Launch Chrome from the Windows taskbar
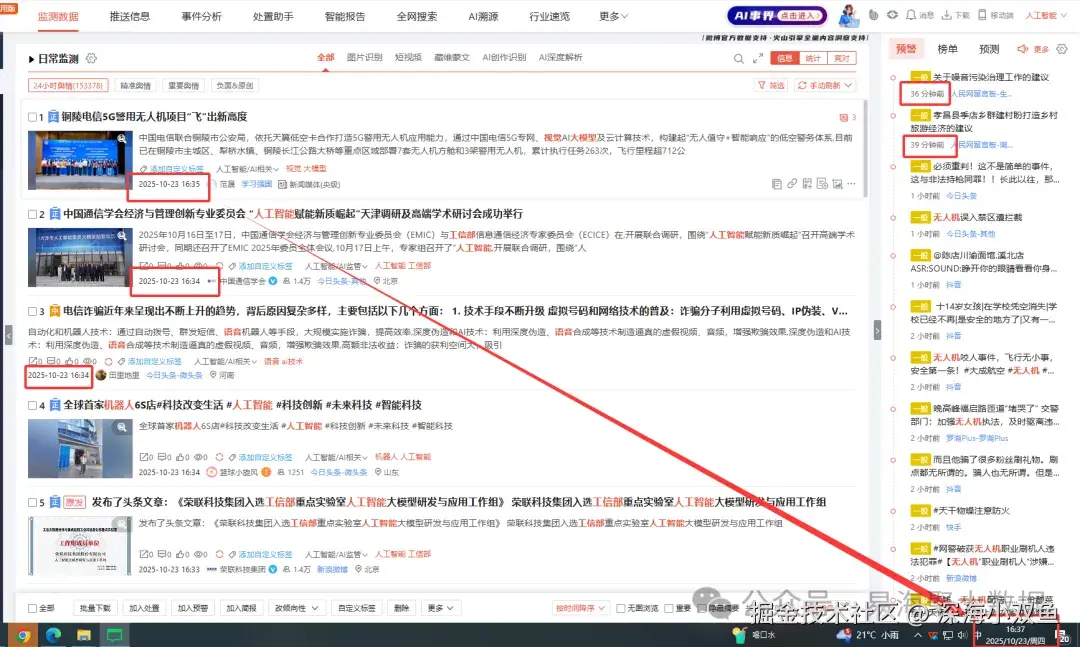 pos(22,634)
